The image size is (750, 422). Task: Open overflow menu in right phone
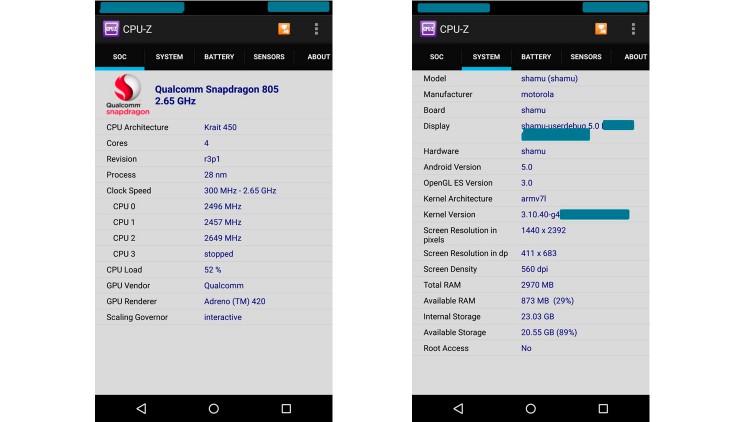633,29
